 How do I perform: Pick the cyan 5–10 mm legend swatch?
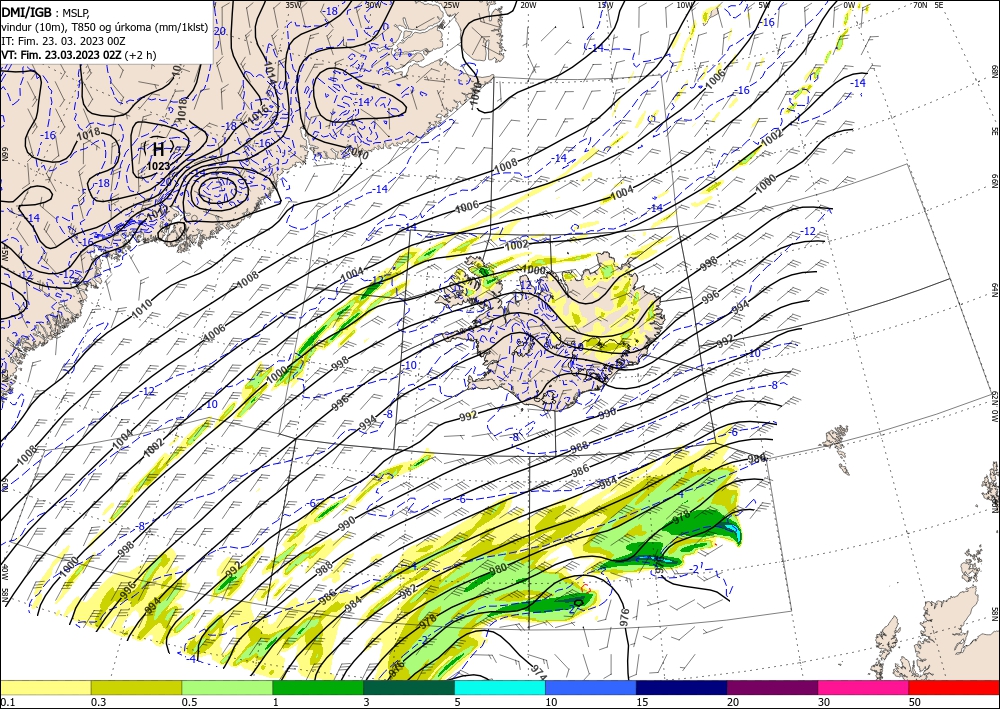tap(500, 687)
